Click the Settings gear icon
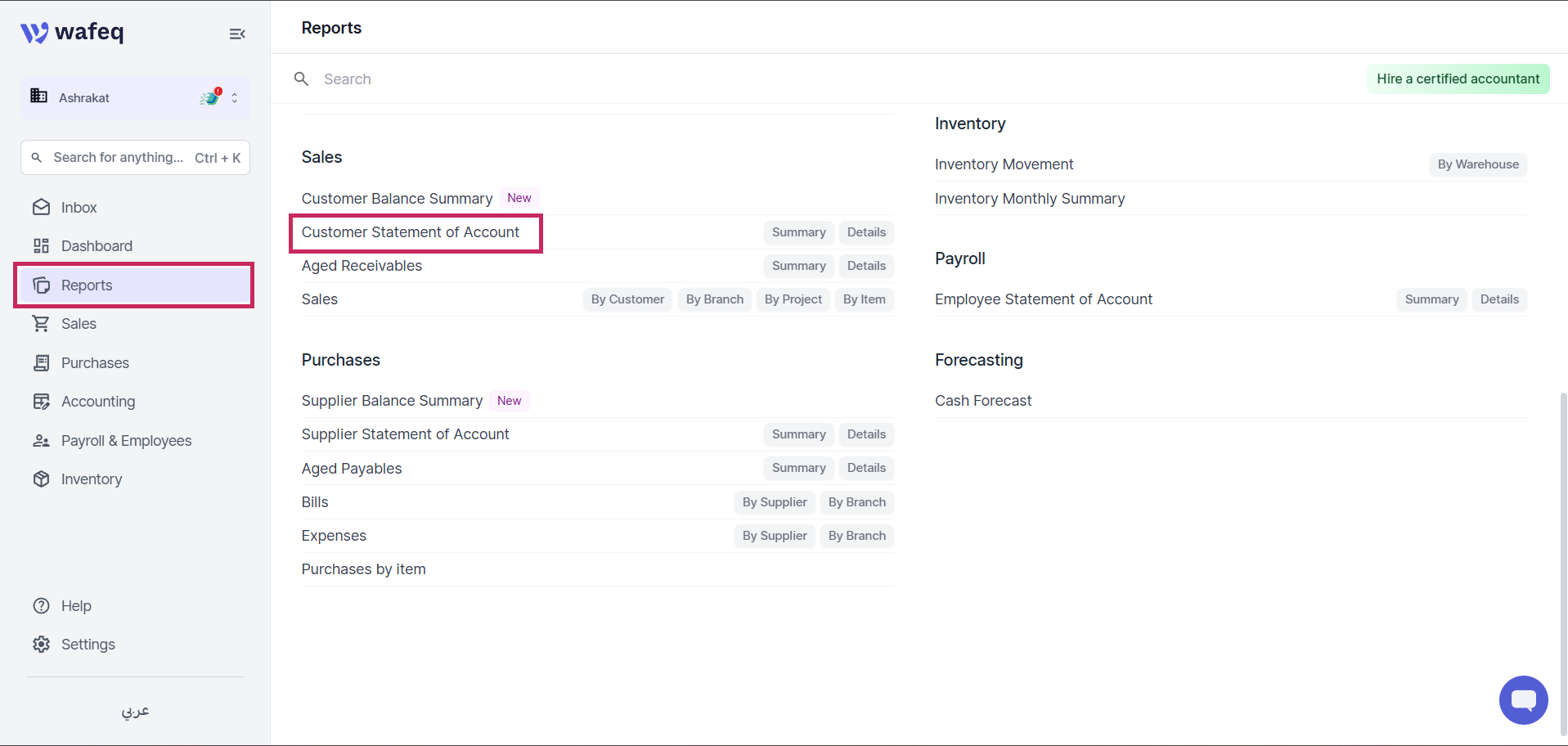1568x746 pixels. tap(42, 644)
